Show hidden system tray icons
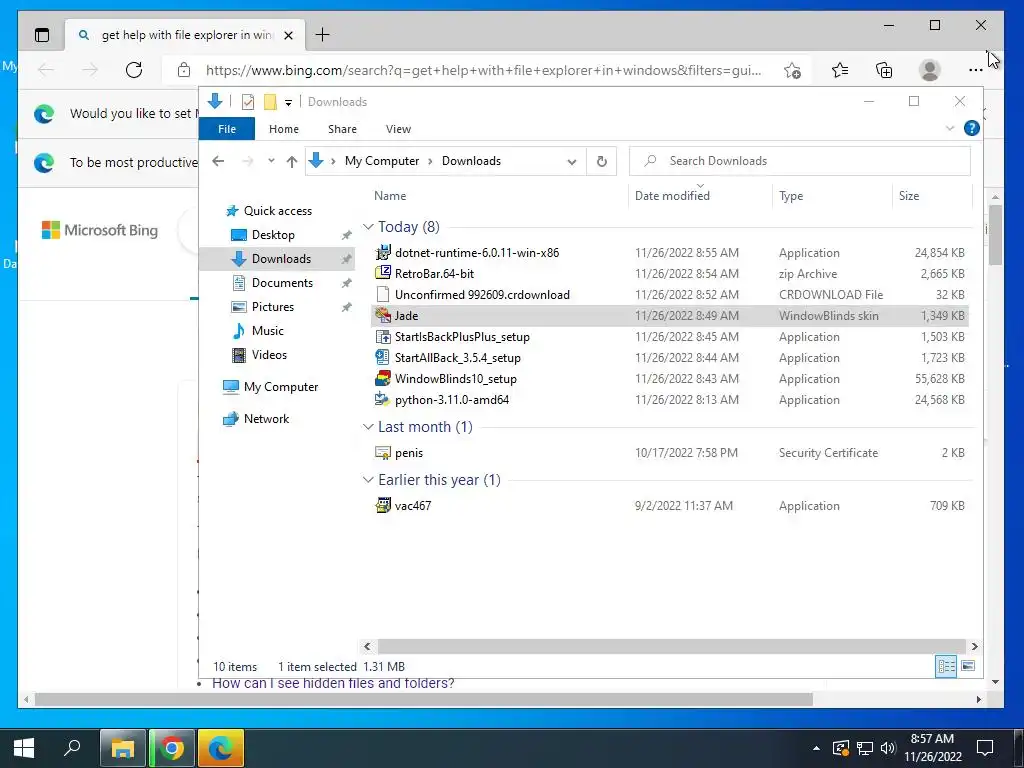1024x768 pixels. (x=816, y=748)
